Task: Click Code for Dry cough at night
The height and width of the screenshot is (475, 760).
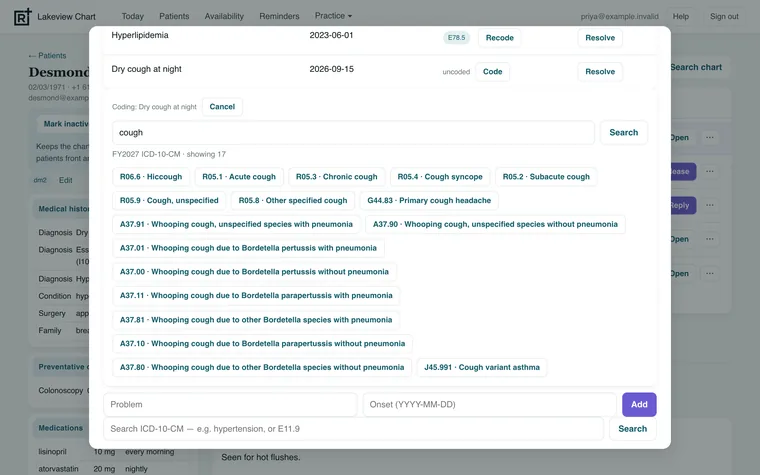Action: pyautogui.click(x=492, y=72)
